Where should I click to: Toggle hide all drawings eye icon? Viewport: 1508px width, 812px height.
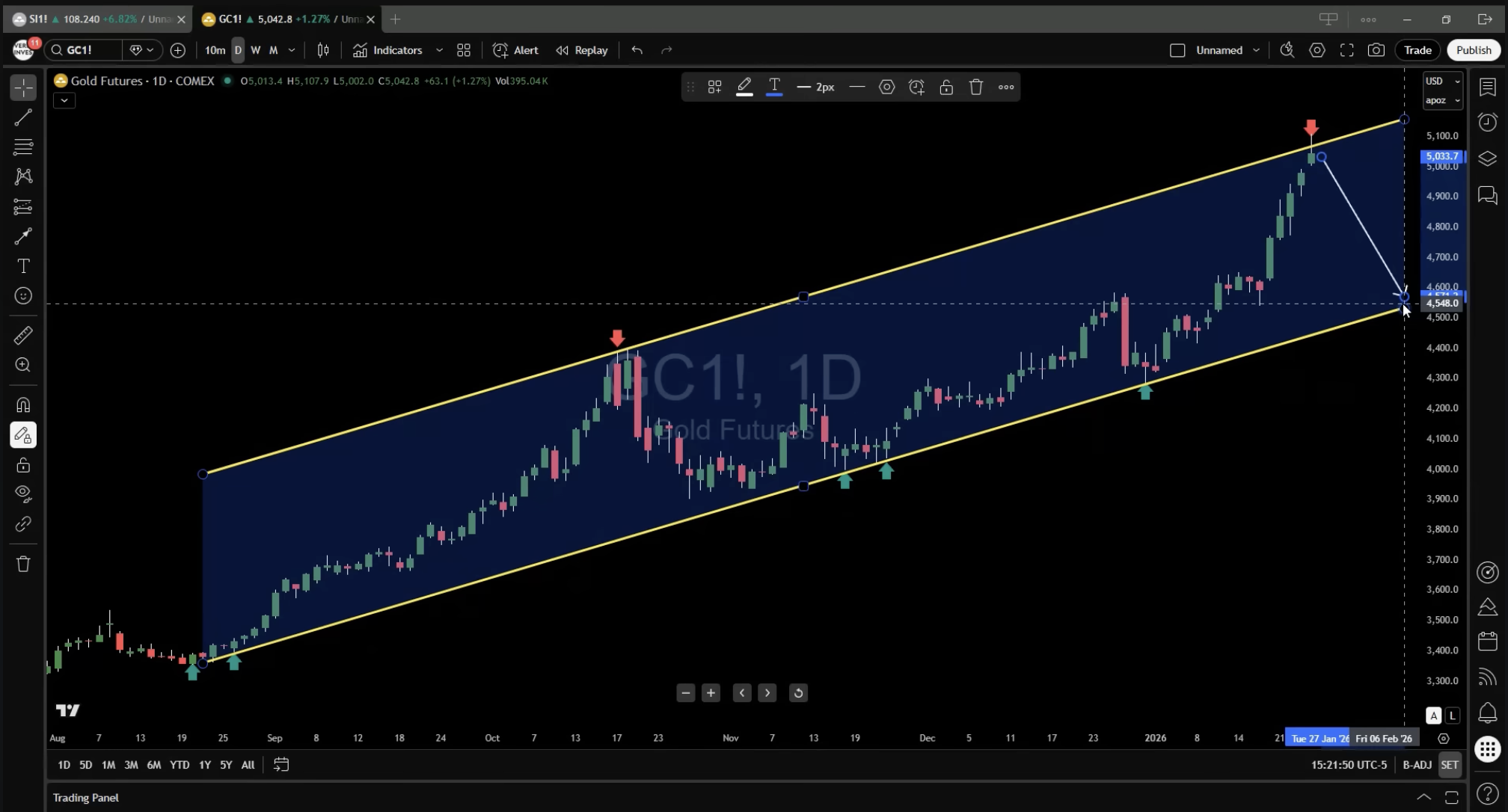(x=23, y=493)
